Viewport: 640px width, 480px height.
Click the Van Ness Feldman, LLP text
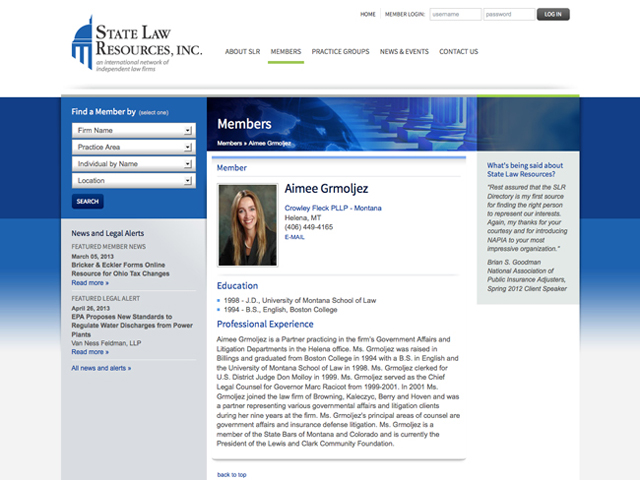click(x=106, y=343)
